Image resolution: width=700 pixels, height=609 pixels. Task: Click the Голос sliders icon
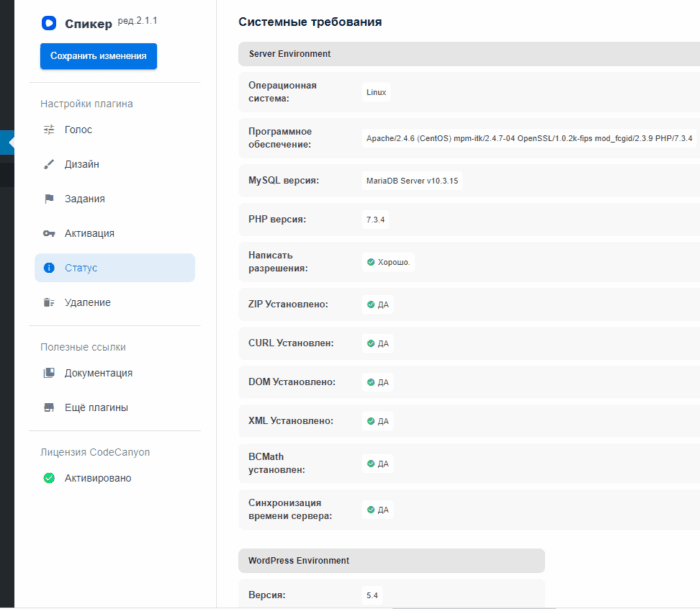pos(49,130)
